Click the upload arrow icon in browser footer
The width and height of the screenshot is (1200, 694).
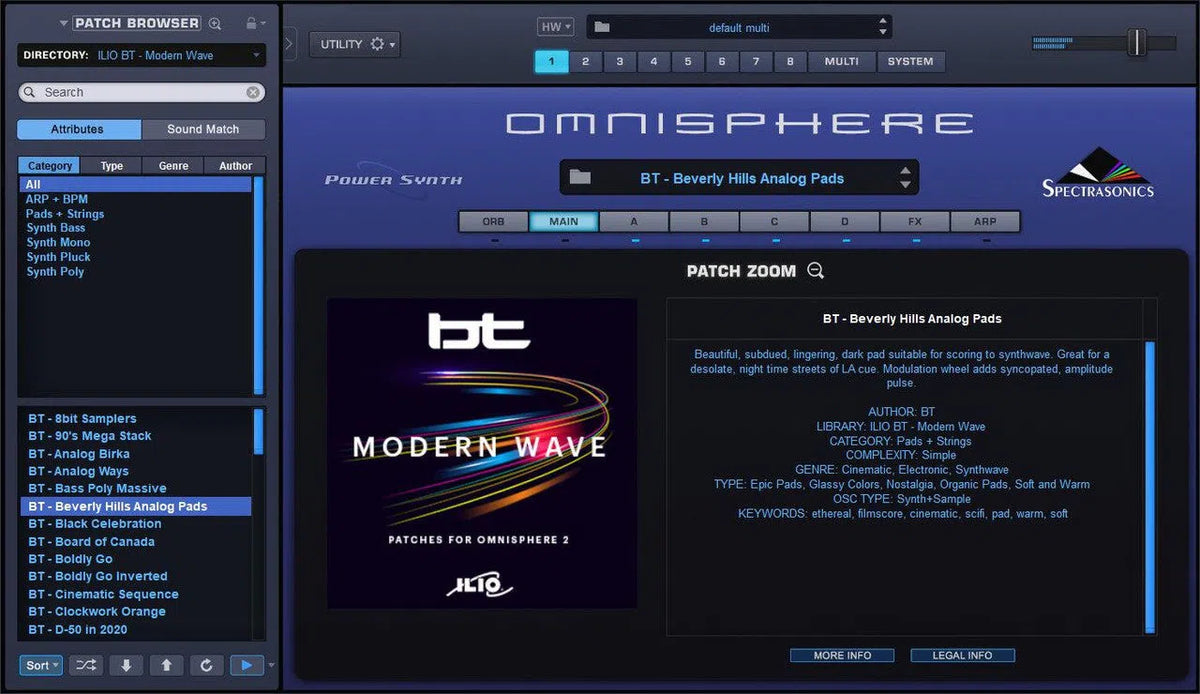pos(166,665)
